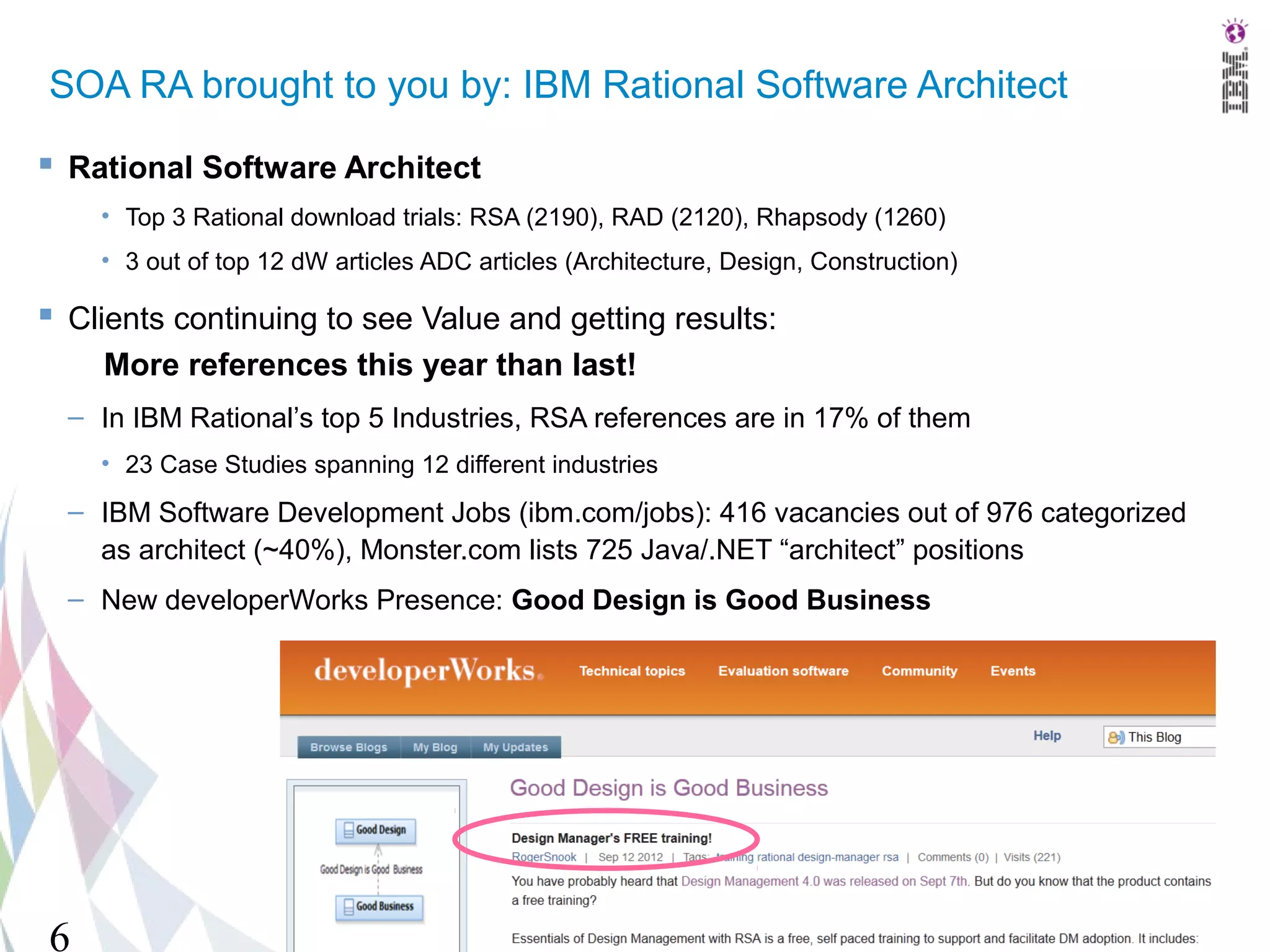This screenshot has width=1270, height=952.
Task: Open Comments (0) on the post
Action: point(953,857)
